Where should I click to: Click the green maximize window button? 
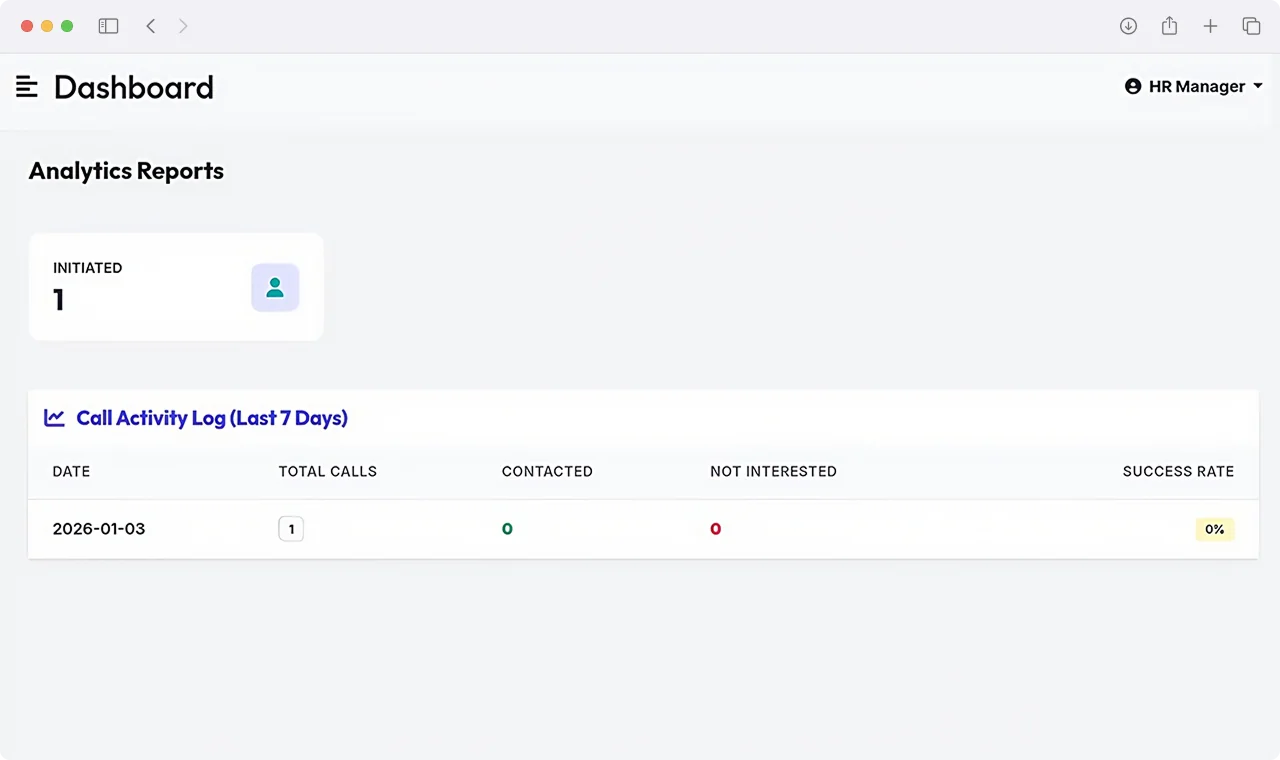point(67,26)
